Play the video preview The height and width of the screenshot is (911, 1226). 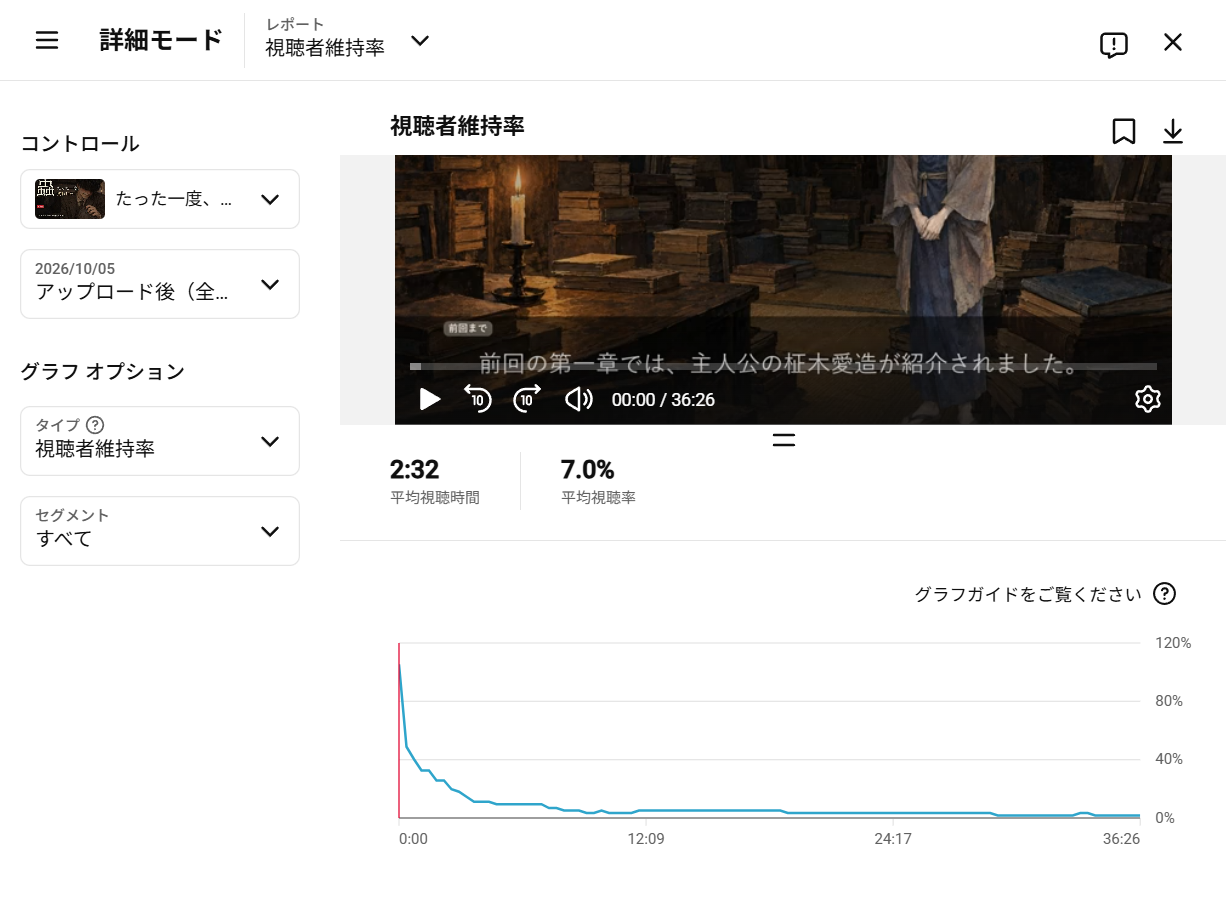pyautogui.click(x=430, y=399)
